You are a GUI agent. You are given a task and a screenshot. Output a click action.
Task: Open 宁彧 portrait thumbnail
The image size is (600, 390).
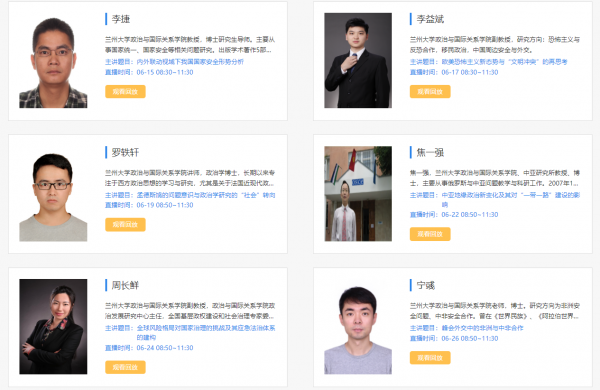point(358,326)
